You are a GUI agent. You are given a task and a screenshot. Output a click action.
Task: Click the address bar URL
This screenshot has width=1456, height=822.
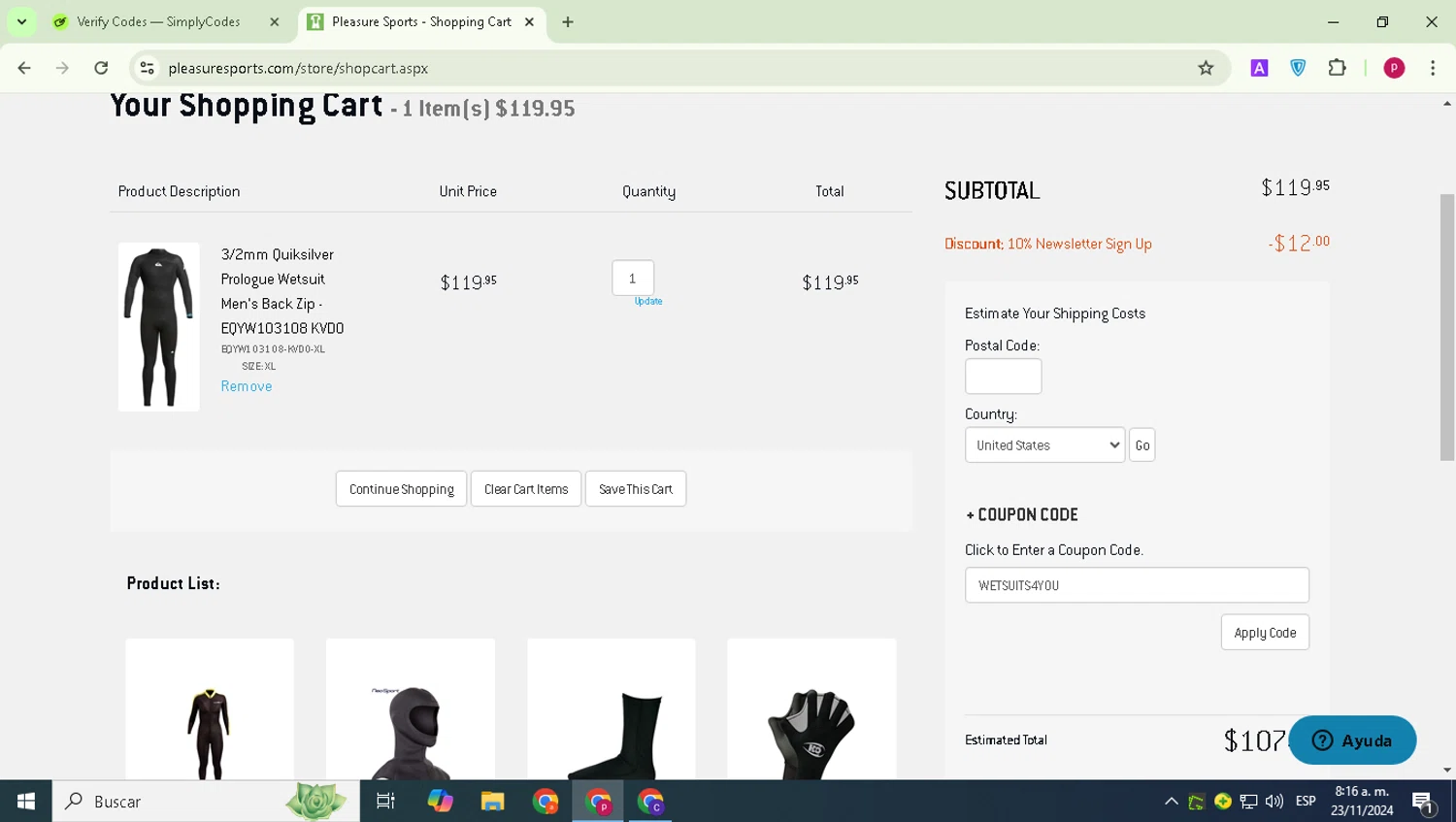pos(298,68)
